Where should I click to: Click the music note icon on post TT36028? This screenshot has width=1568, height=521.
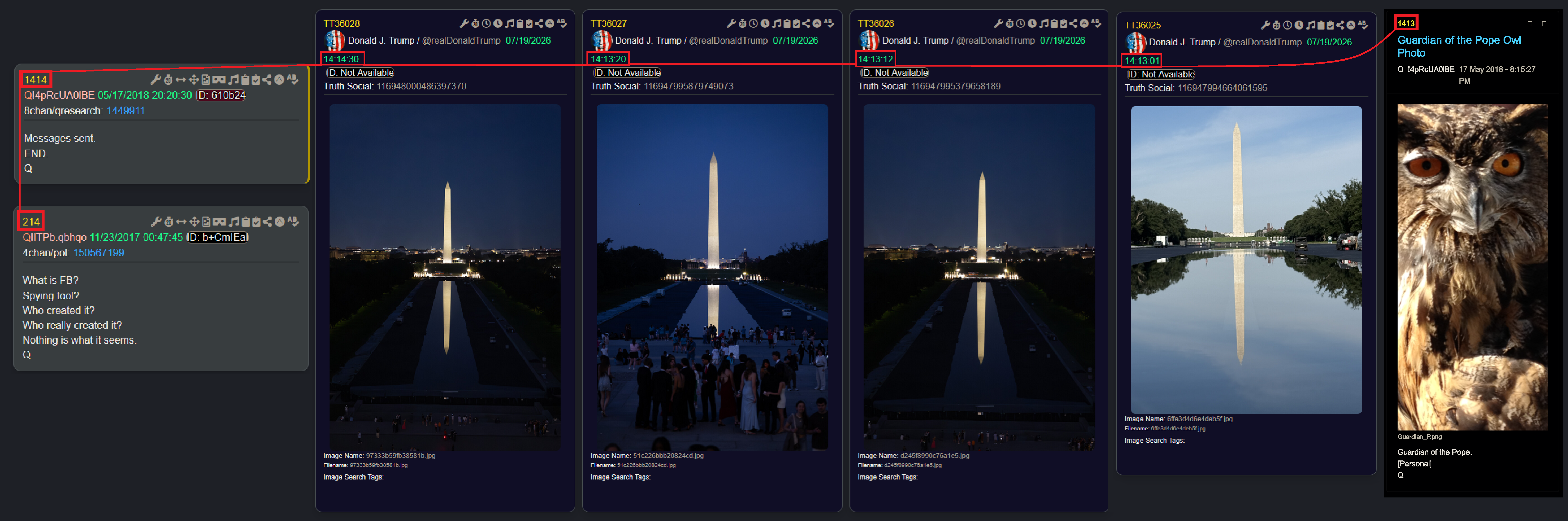[509, 24]
